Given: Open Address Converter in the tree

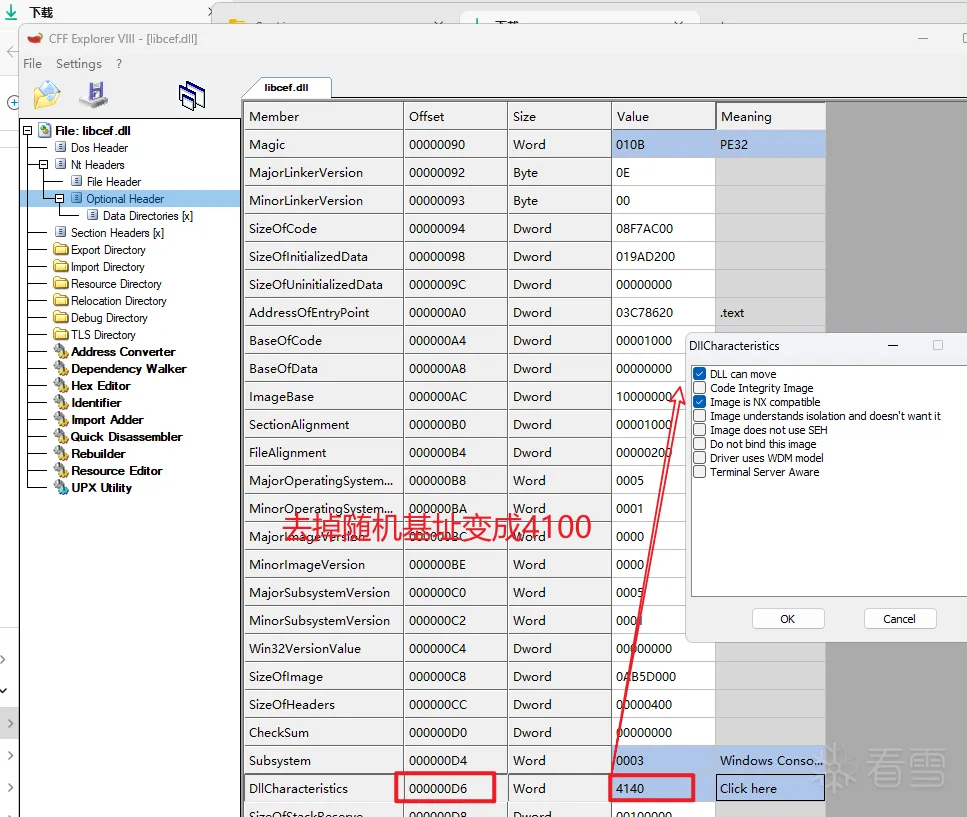Looking at the screenshot, I should [x=123, y=351].
